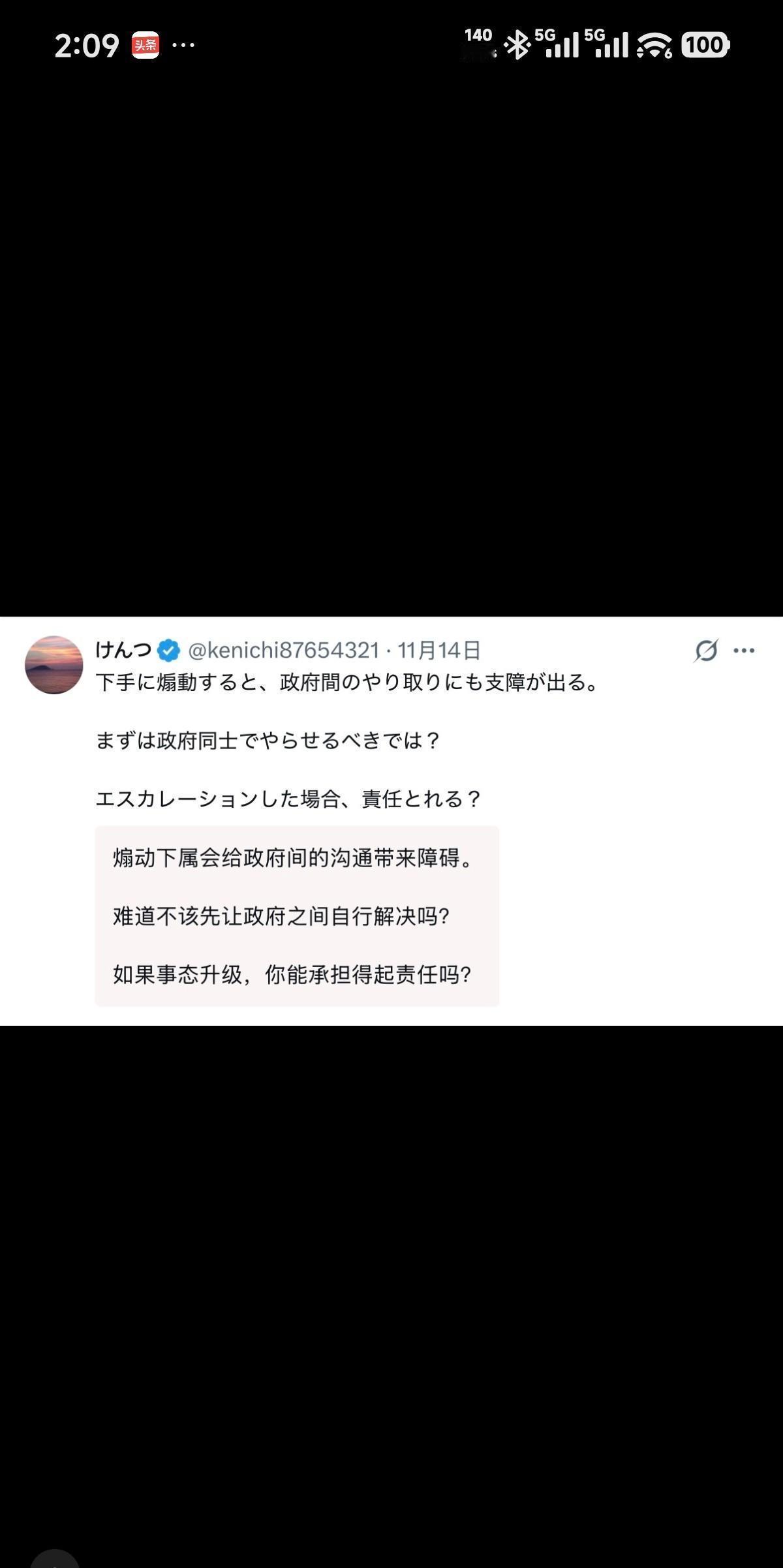Open the @kenichi87654321 handle link
This screenshot has width=783, height=1568.
click(283, 651)
